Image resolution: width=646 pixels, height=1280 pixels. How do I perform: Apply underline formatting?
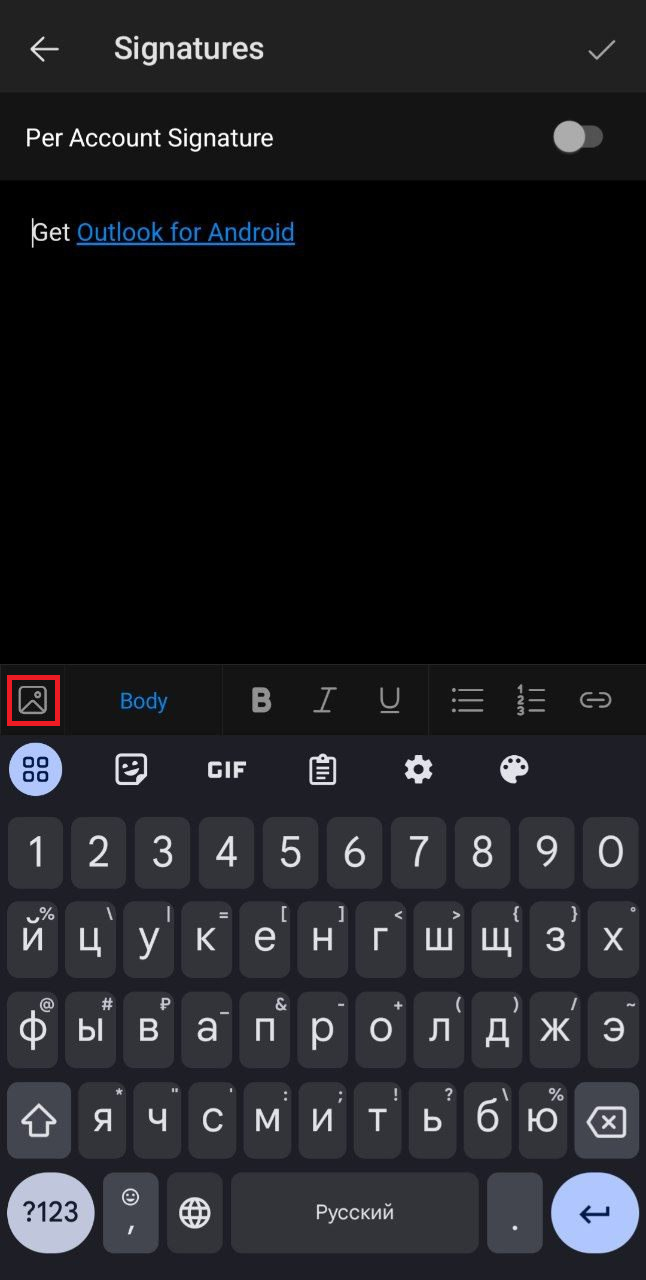(x=390, y=700)
